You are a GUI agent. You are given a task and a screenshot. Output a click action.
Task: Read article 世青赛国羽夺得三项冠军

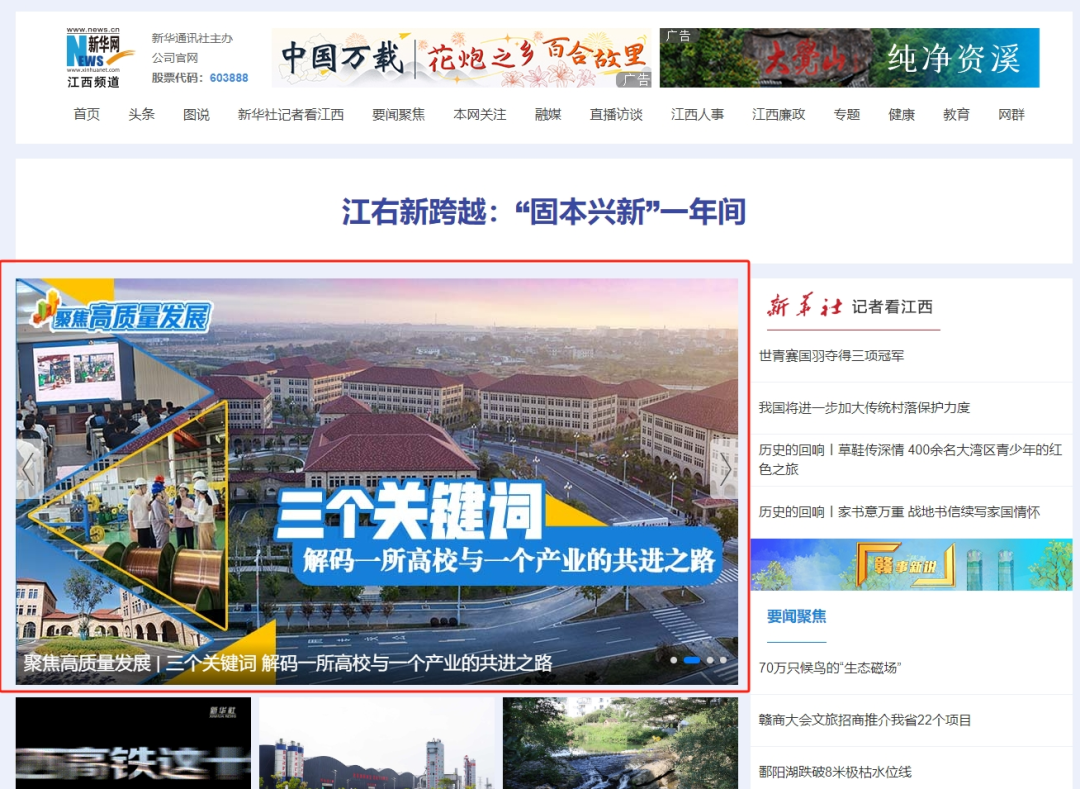click(x=831, y=356)
